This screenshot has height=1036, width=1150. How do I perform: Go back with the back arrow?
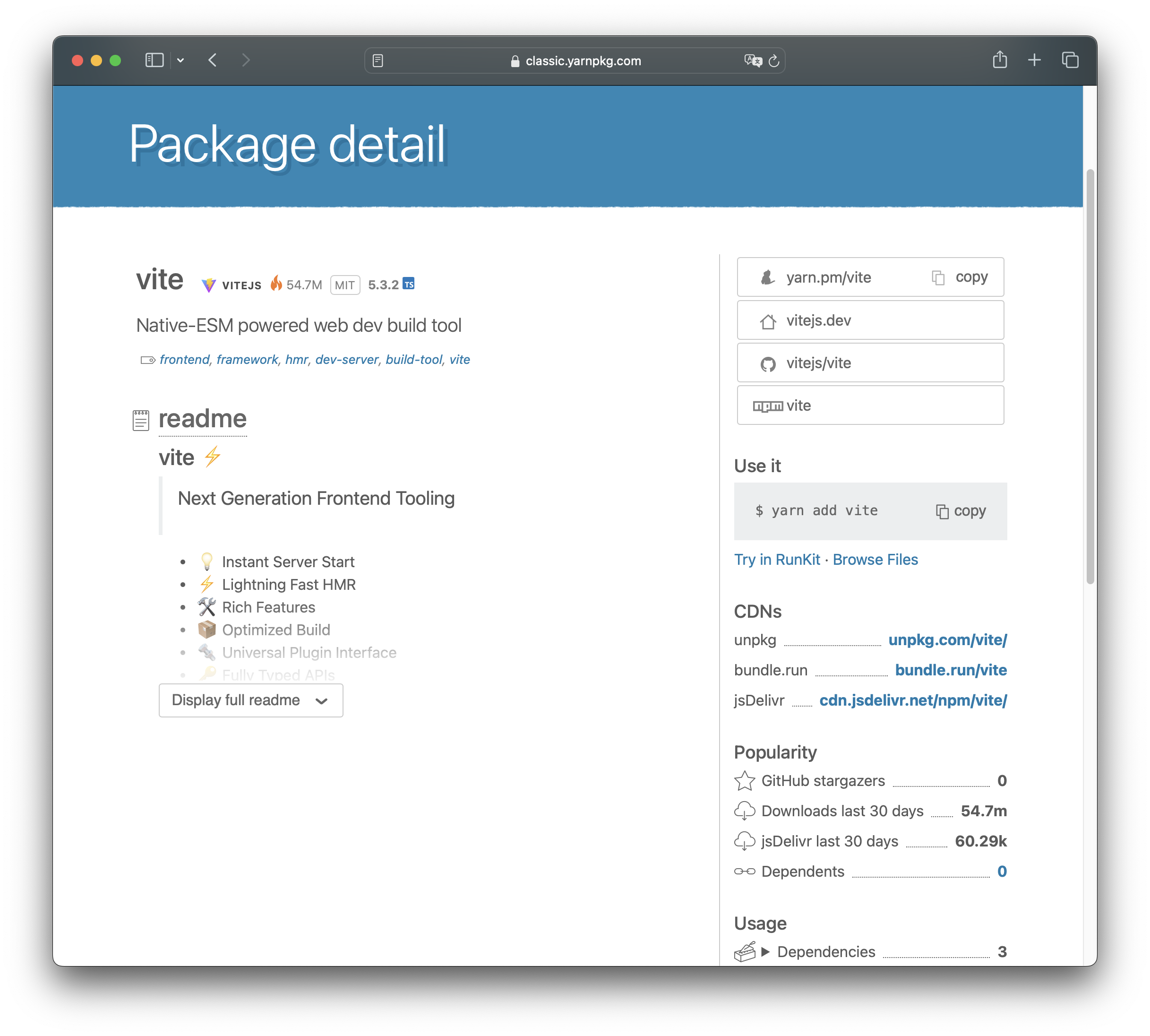click(x=213, y=60)
